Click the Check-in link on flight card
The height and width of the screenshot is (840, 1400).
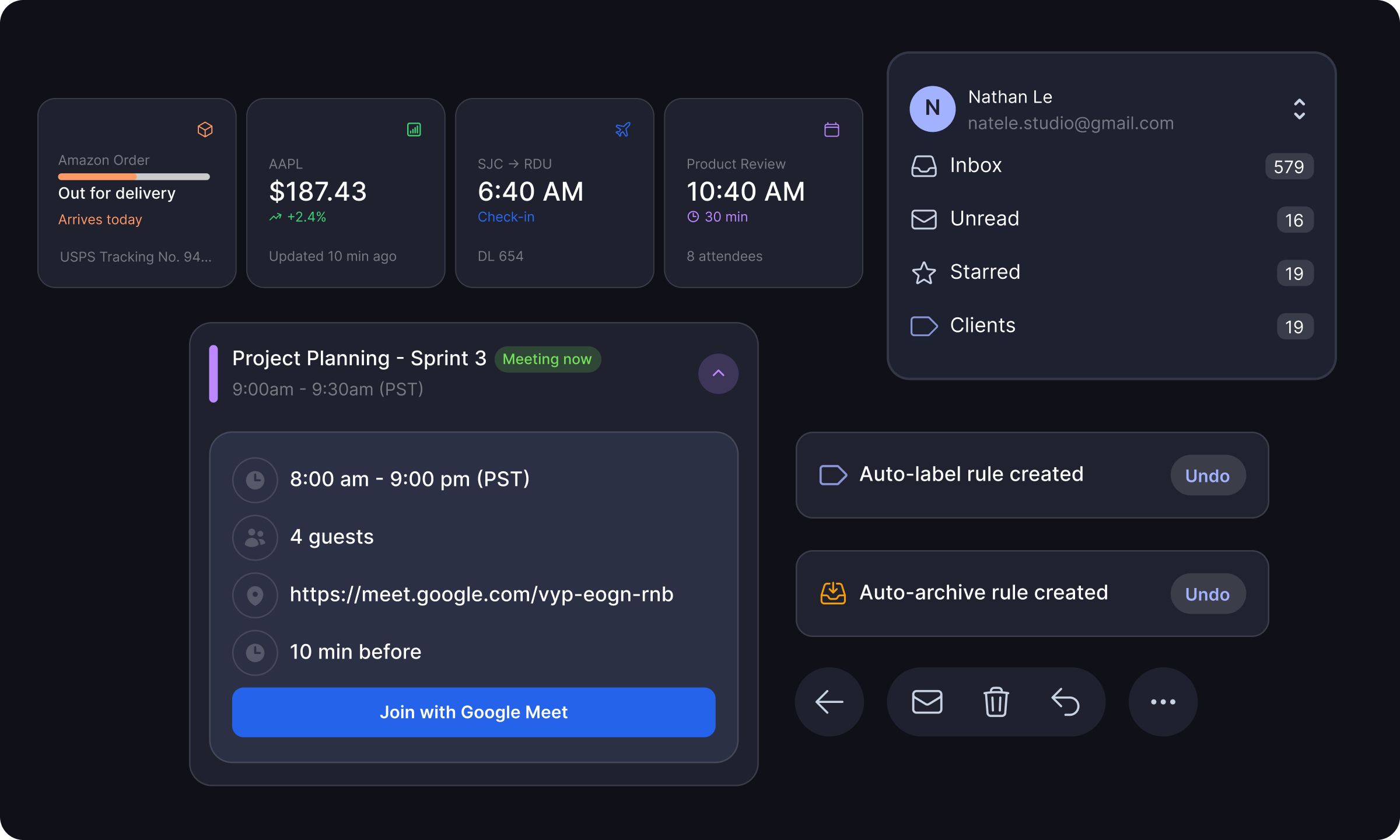pyautogui.click(x=506, y=217)
